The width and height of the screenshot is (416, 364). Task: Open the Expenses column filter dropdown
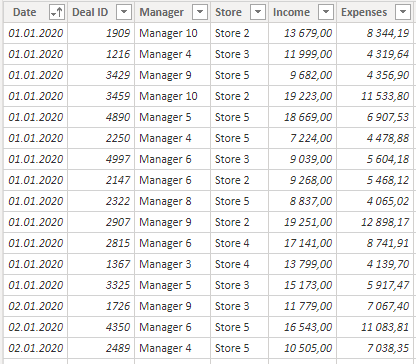[403, 12]
